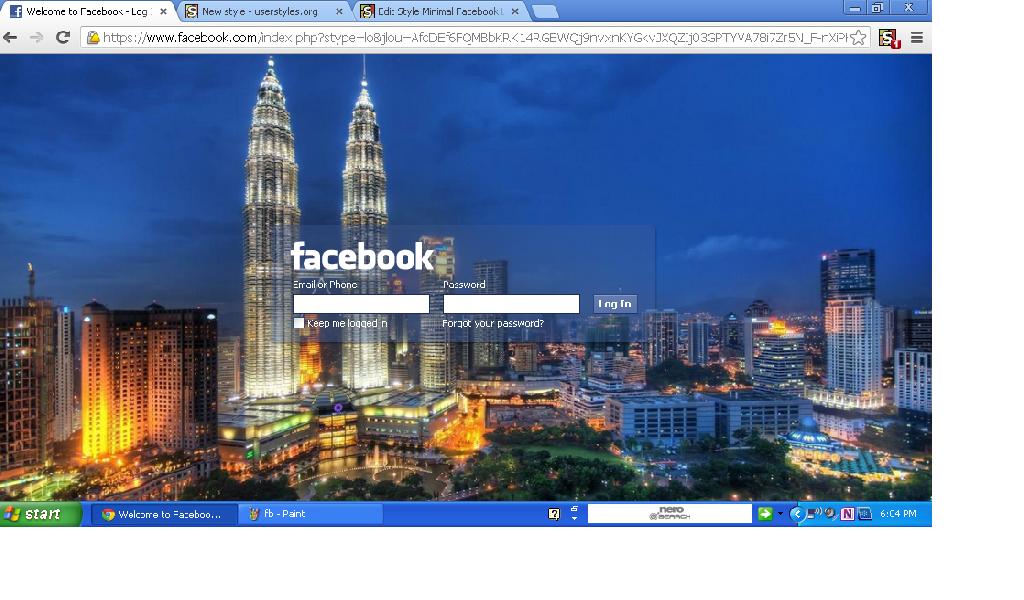1024x600 pixels.
Task: Reload the page with the refresh icon
Action: pos(63,38)
